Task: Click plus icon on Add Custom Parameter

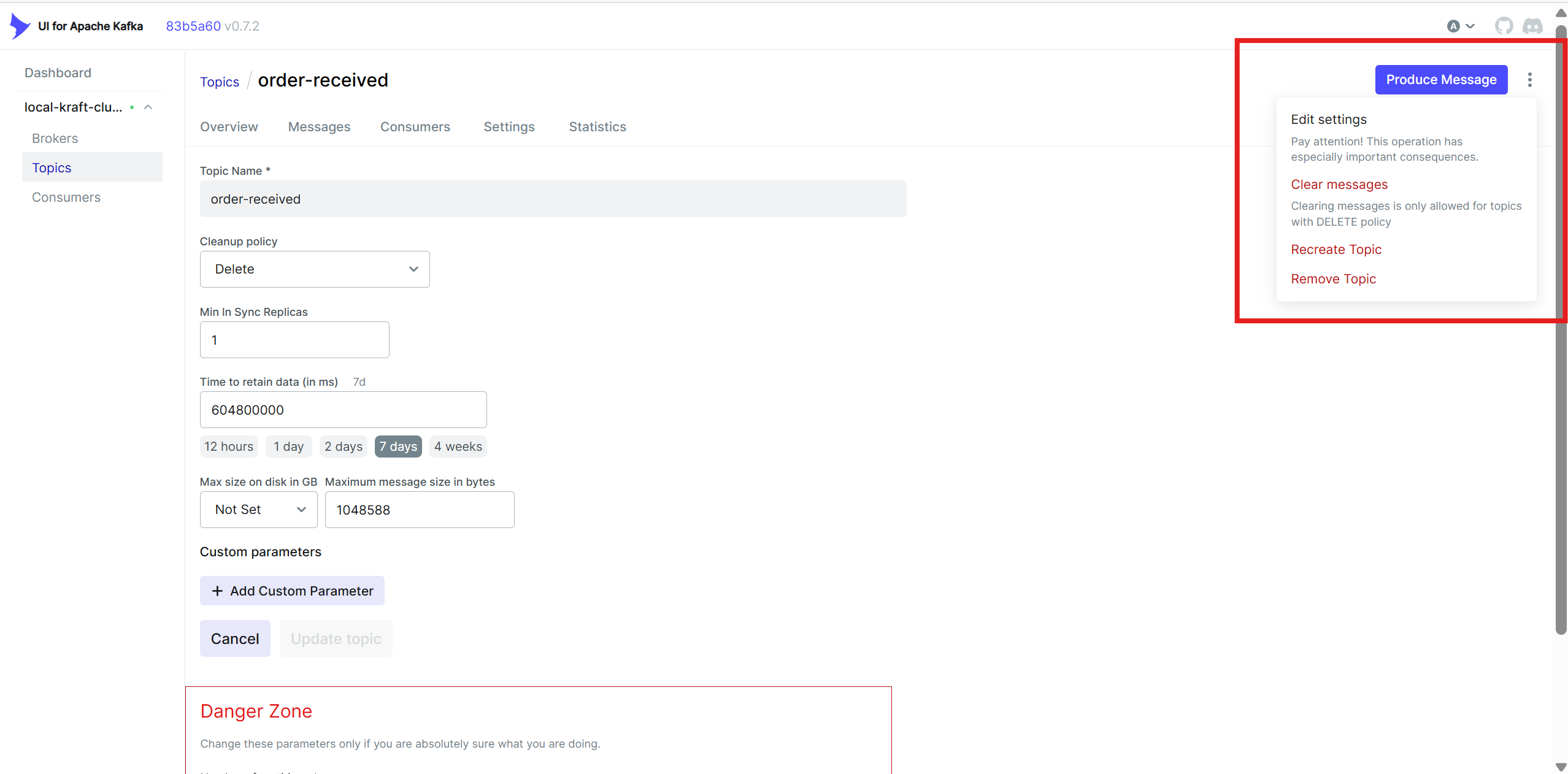Action: click(217, 591)
